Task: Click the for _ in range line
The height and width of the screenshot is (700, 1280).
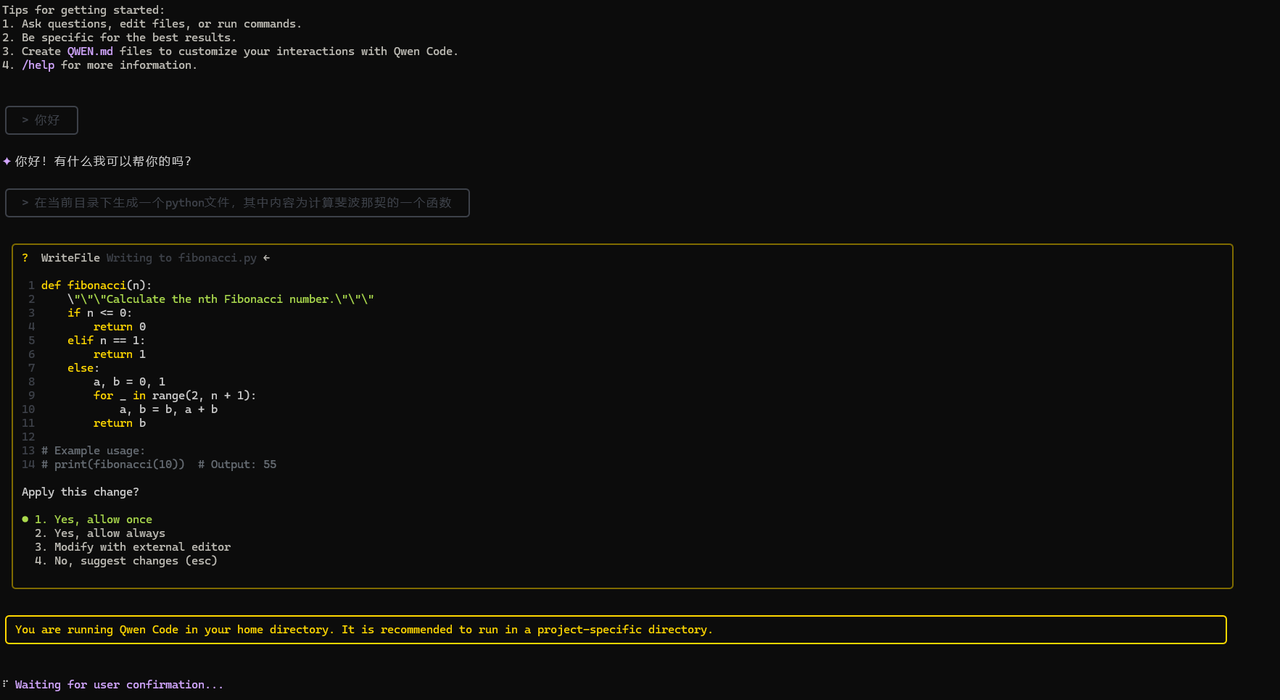Action: coord(175,396)
